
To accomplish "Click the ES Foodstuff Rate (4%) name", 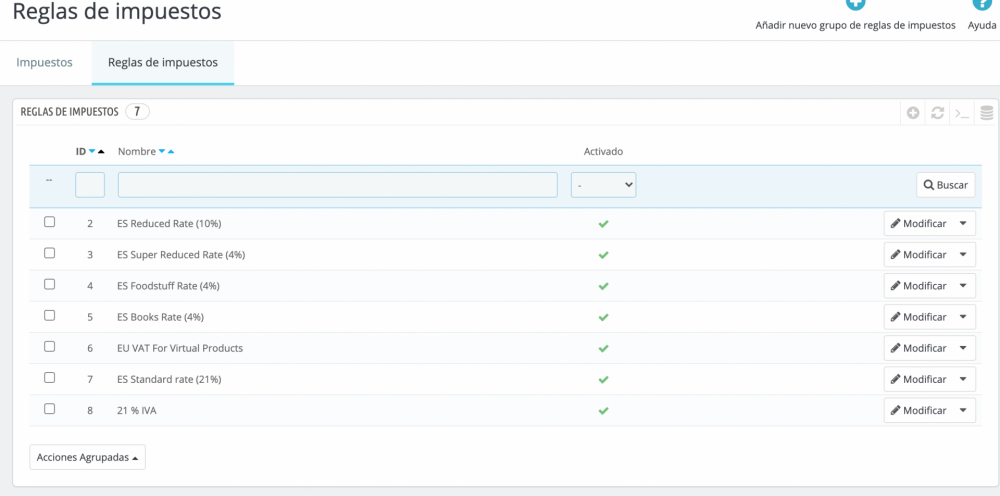I will tap(168, 286).
